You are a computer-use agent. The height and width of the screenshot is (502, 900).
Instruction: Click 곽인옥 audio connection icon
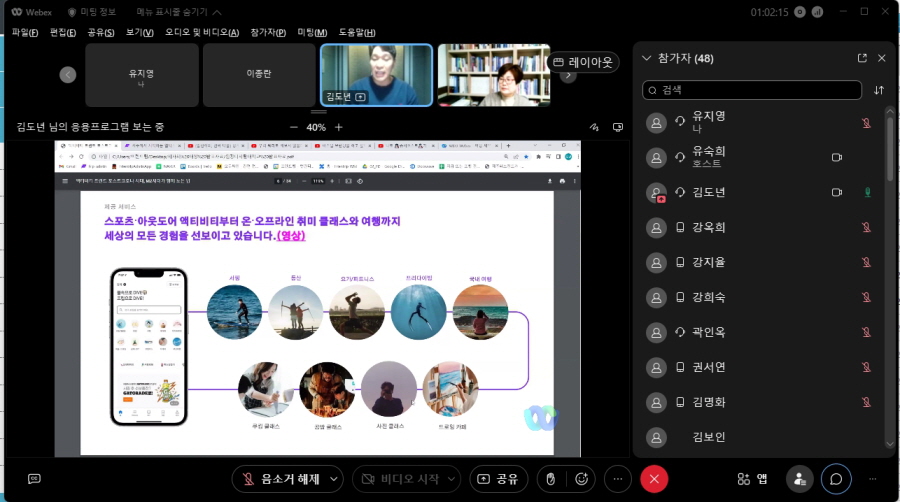pos(680,332)
